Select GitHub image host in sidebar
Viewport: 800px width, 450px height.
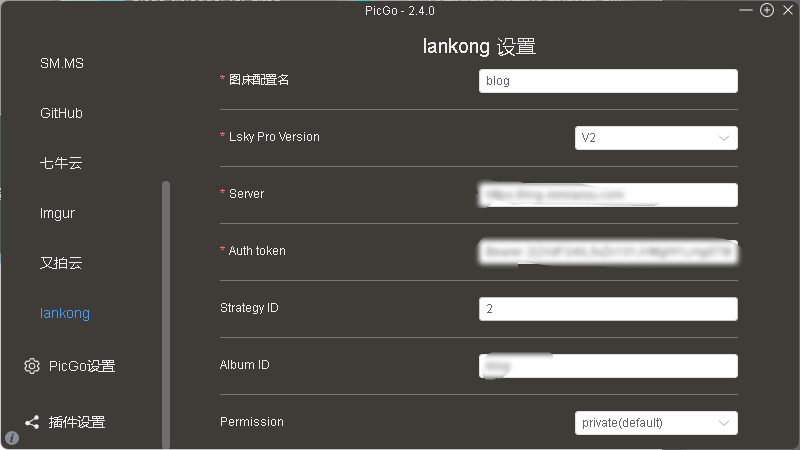click(61, 113)
